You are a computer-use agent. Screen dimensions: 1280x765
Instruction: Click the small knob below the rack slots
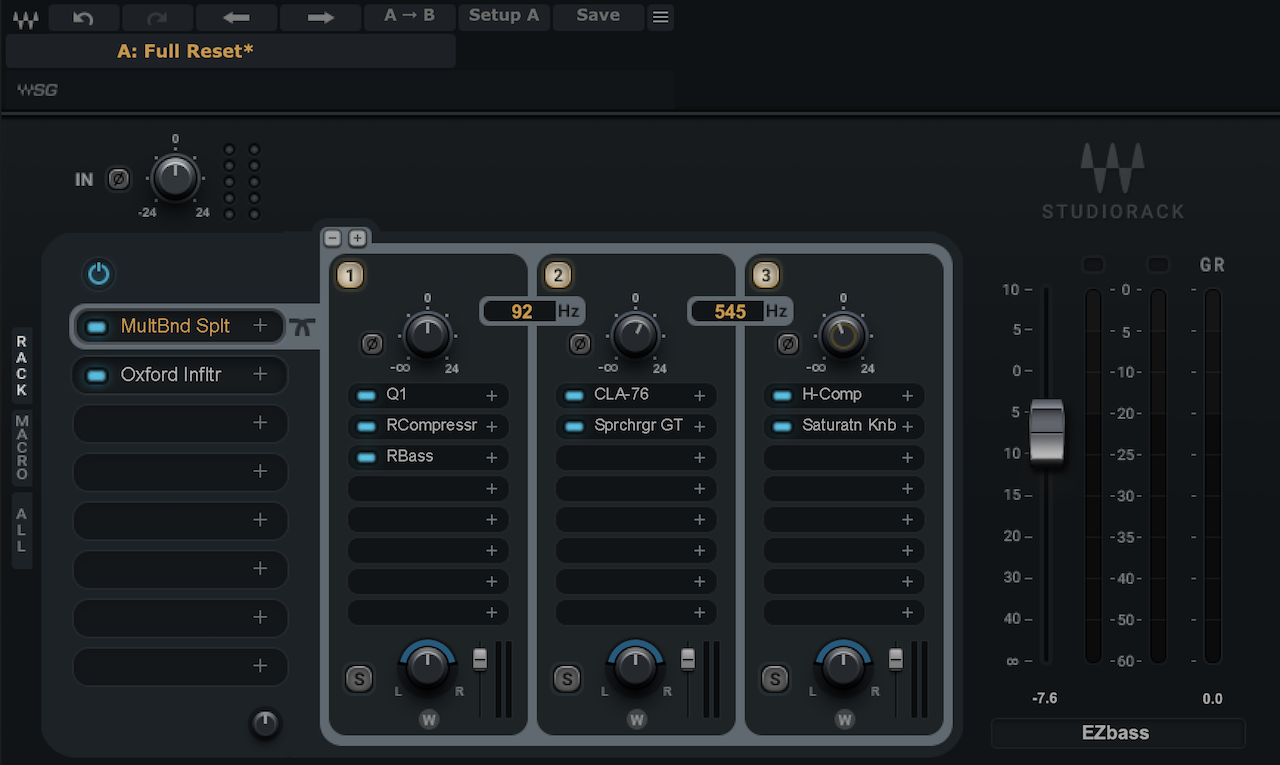click(x=265, y=723)
